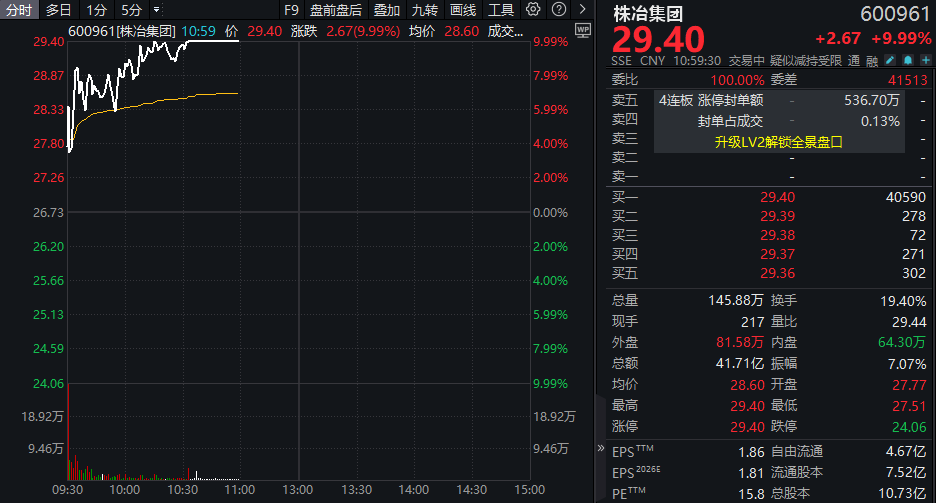
Task: Select the 5分 five-minute chart tab
Action: (x=131, y=10)
